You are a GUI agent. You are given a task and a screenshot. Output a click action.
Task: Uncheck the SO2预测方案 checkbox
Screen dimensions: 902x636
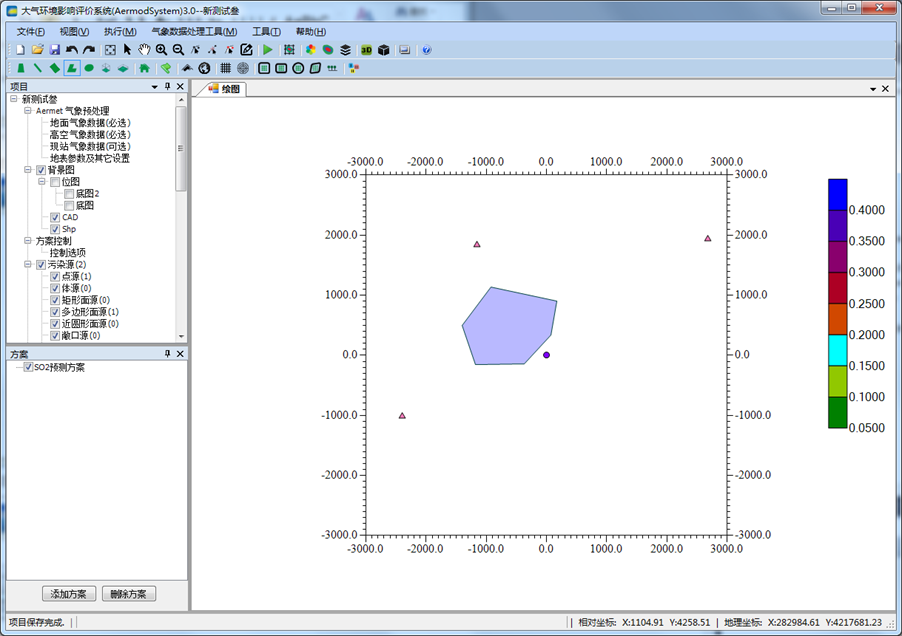(x=28, y=367)
